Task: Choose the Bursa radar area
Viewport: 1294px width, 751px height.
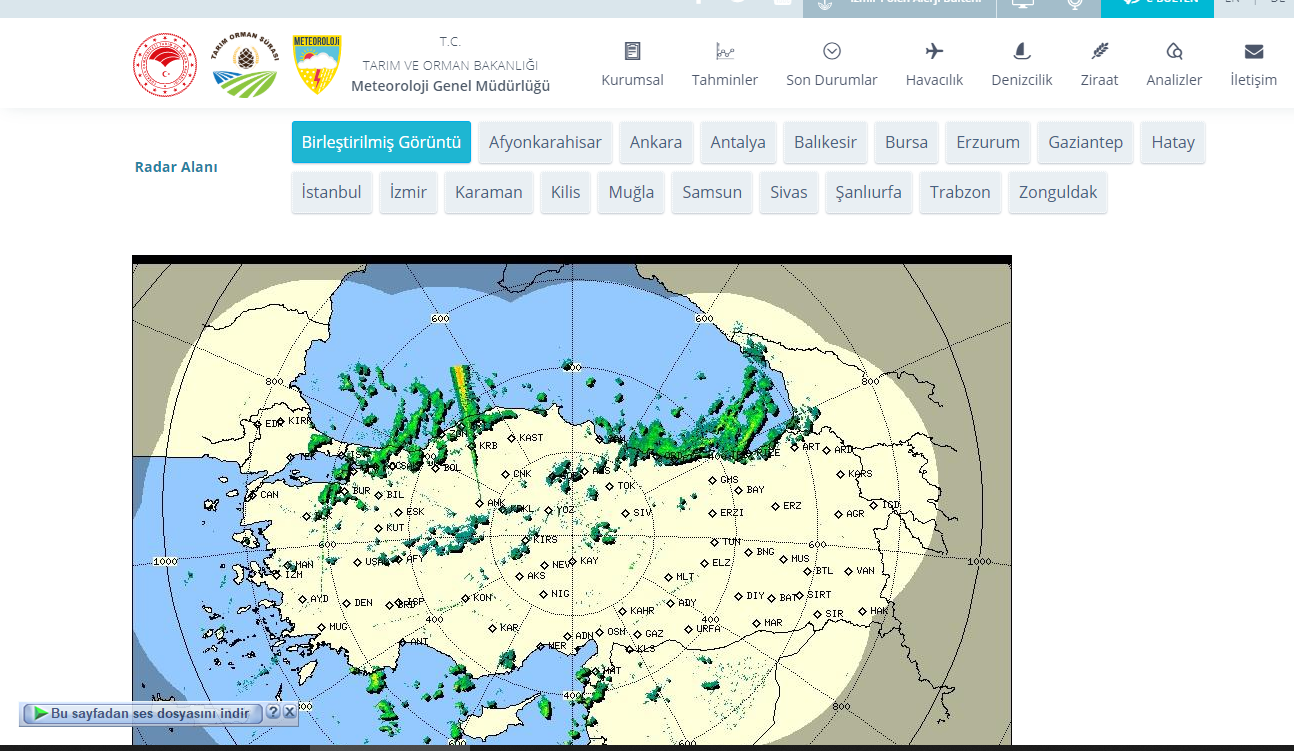Action: [x=906, y=142]
